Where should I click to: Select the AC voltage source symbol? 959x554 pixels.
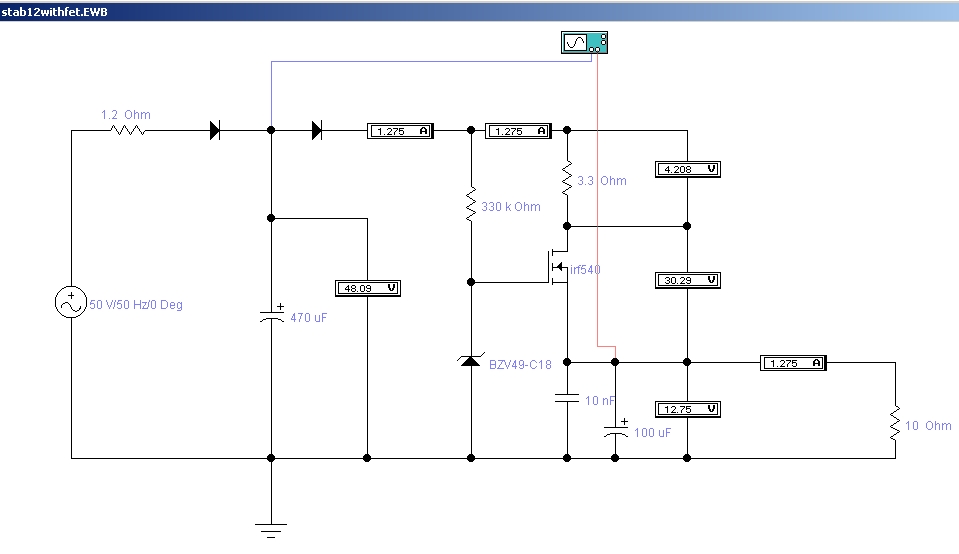click(71, 302)
